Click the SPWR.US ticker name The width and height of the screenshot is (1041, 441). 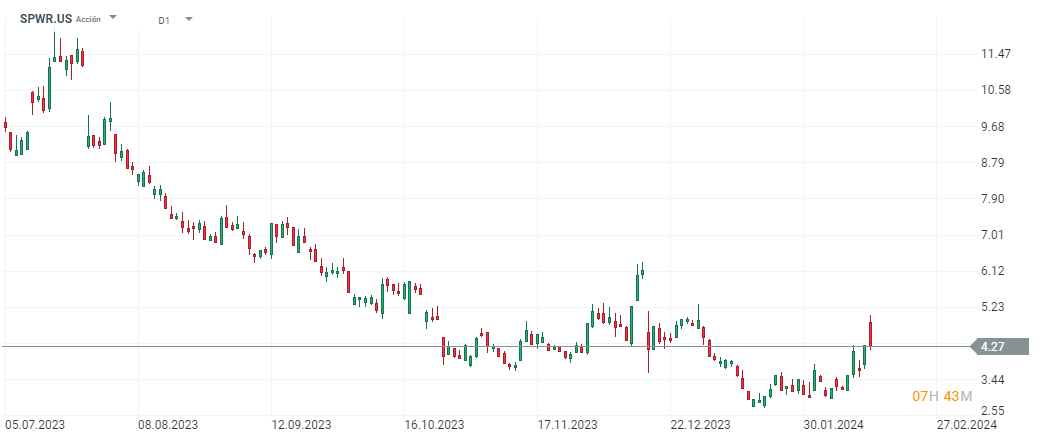(x=46, y=19)
